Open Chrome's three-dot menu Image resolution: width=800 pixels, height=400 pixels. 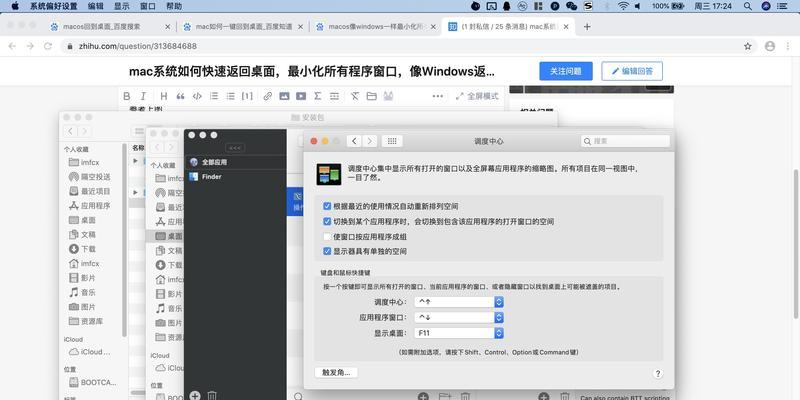click(x=788, y=46)
